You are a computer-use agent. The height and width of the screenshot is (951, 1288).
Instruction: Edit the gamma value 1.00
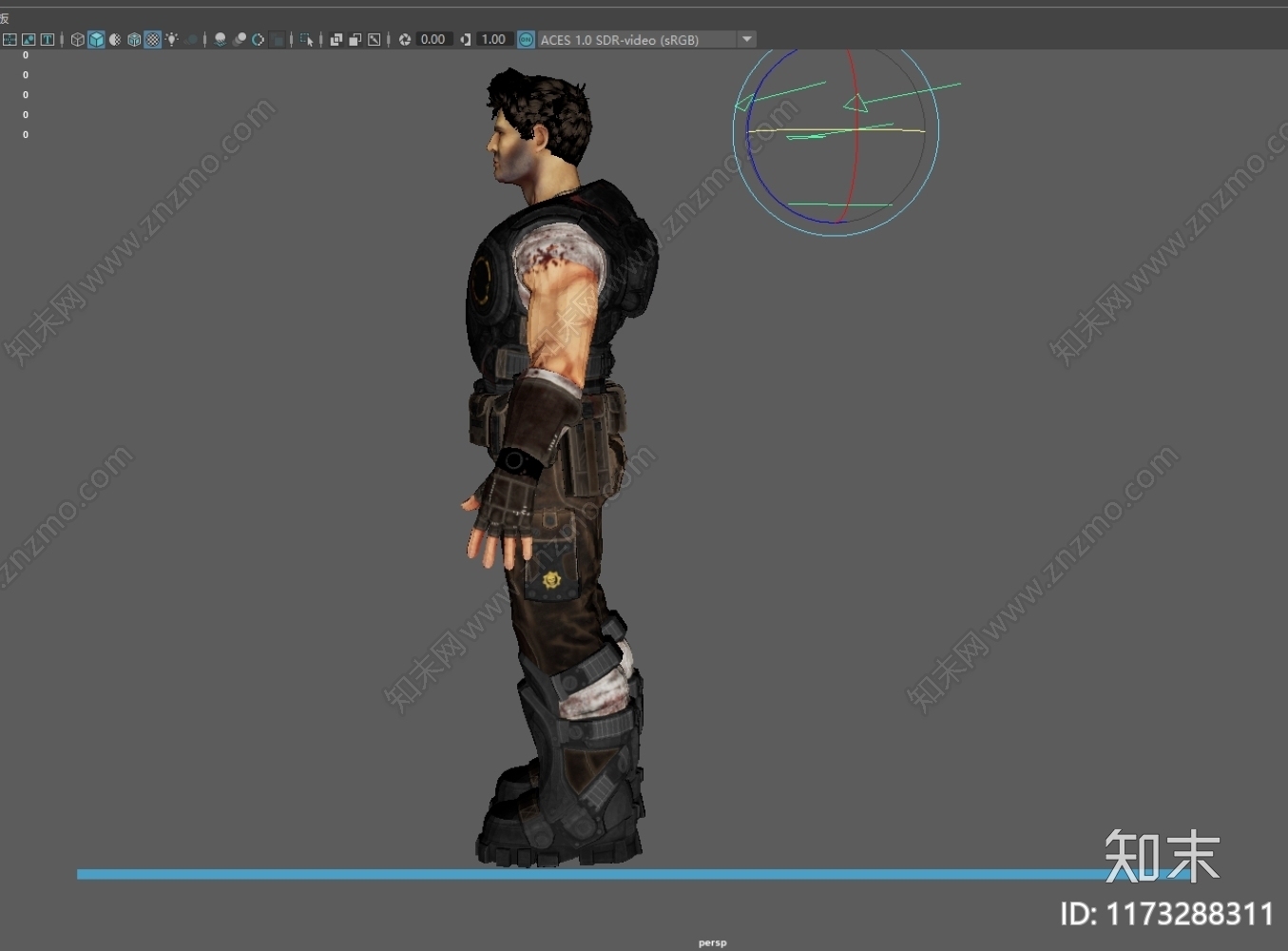coord(494,39)
